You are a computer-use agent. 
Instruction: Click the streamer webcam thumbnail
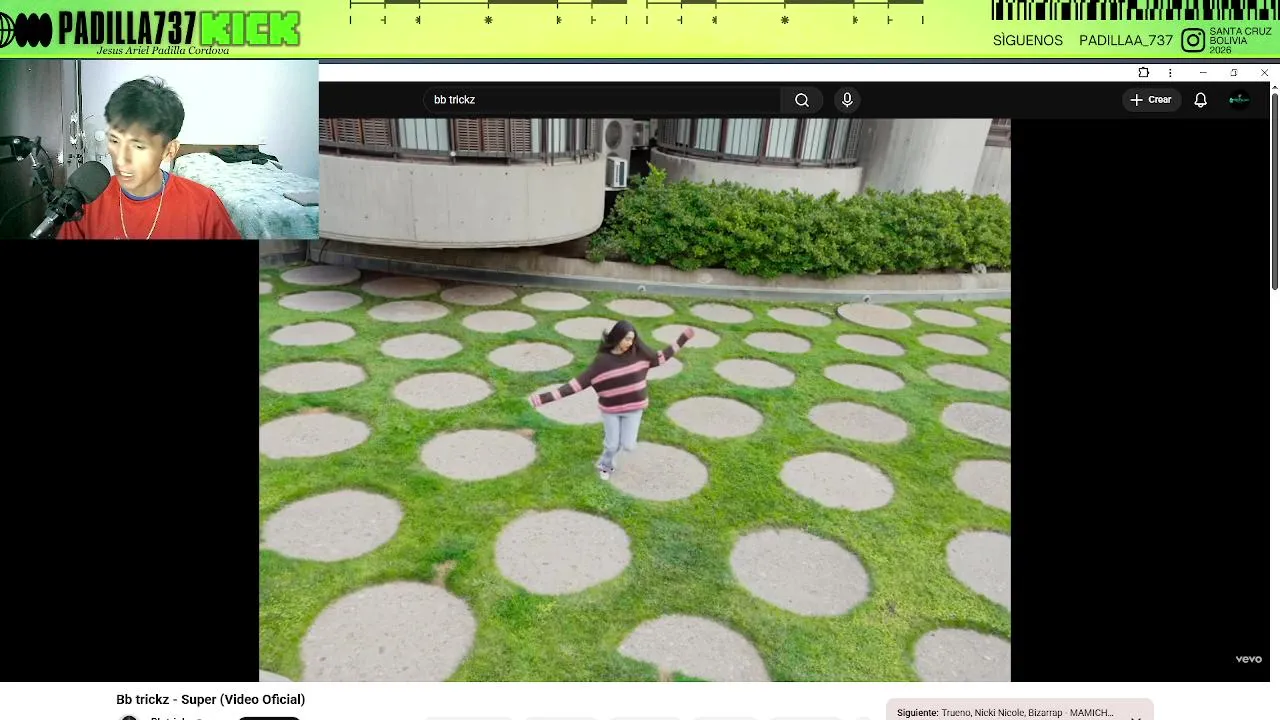tap(160, 150)
